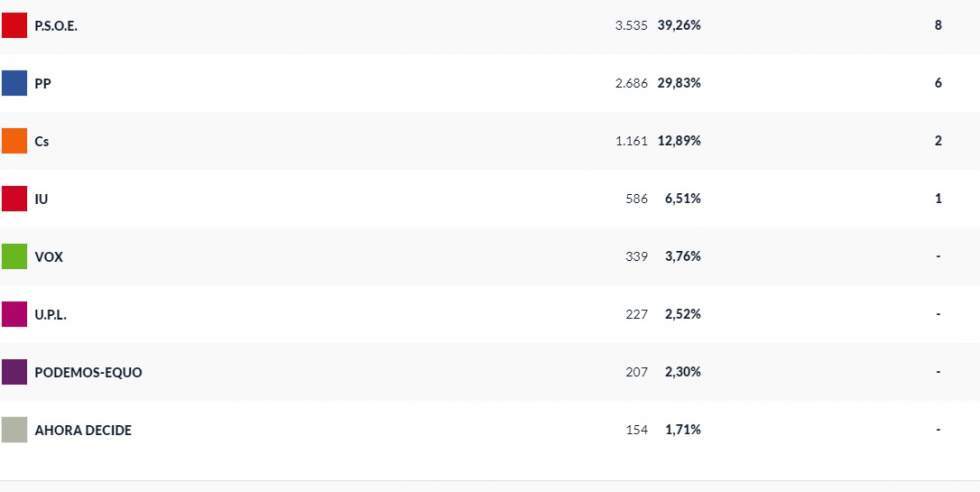The width and height of the screenshot is (980, 492).
Task: Open the VOX party label
Action: (49, 257)
